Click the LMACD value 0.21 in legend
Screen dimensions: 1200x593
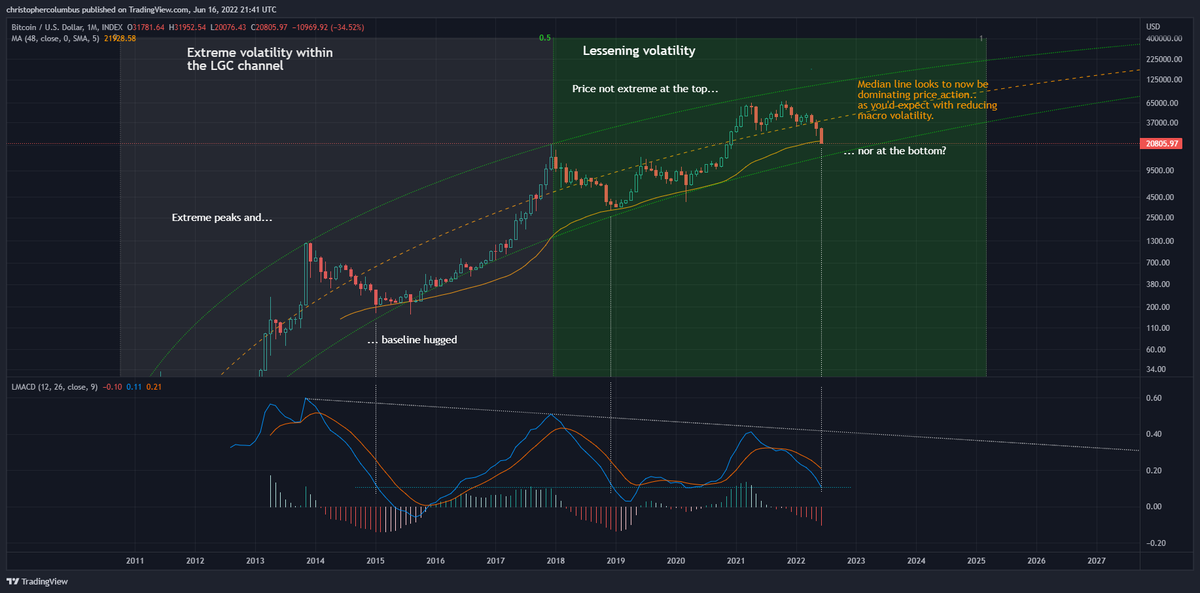pyautogui.click(x=153, y=387)
